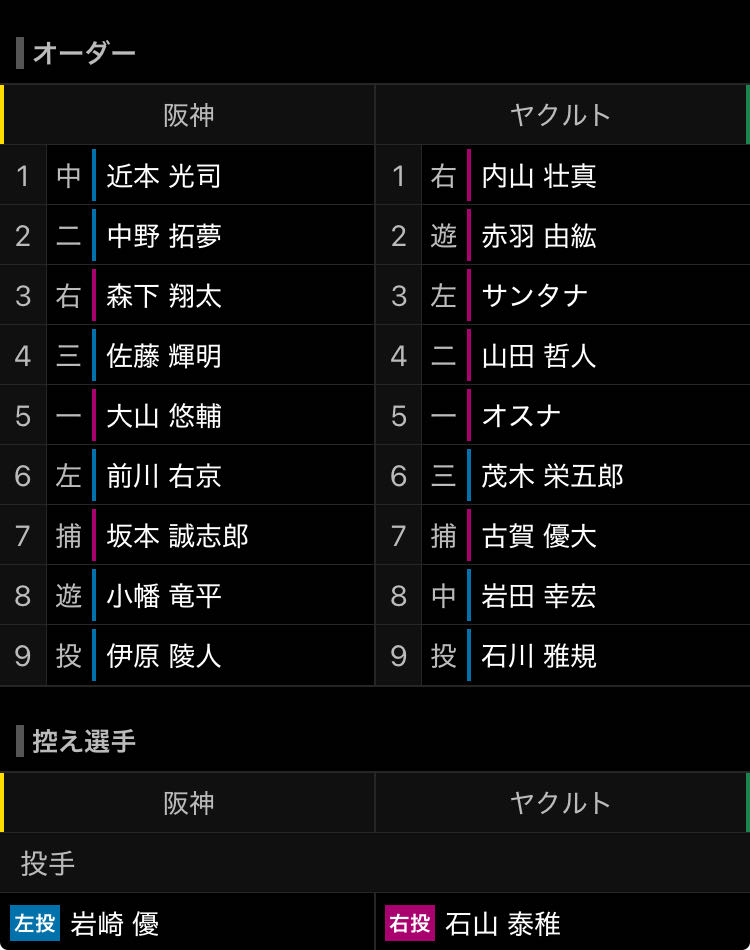Open Yakult pitcher 石川 雅規
Image resolution: width=750 pixels, height=950 pixels.
pos(539,656)
